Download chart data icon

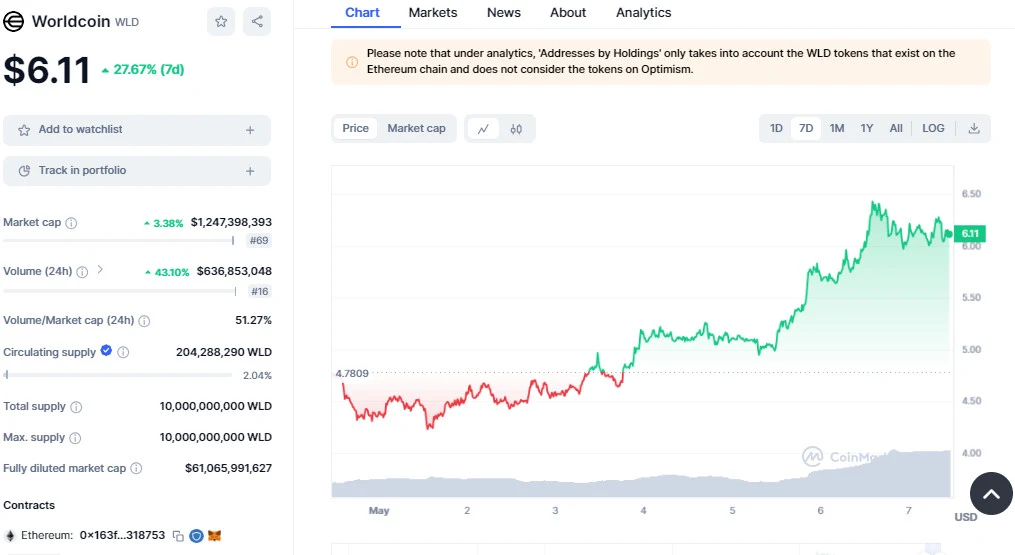(x=974, y=128)
